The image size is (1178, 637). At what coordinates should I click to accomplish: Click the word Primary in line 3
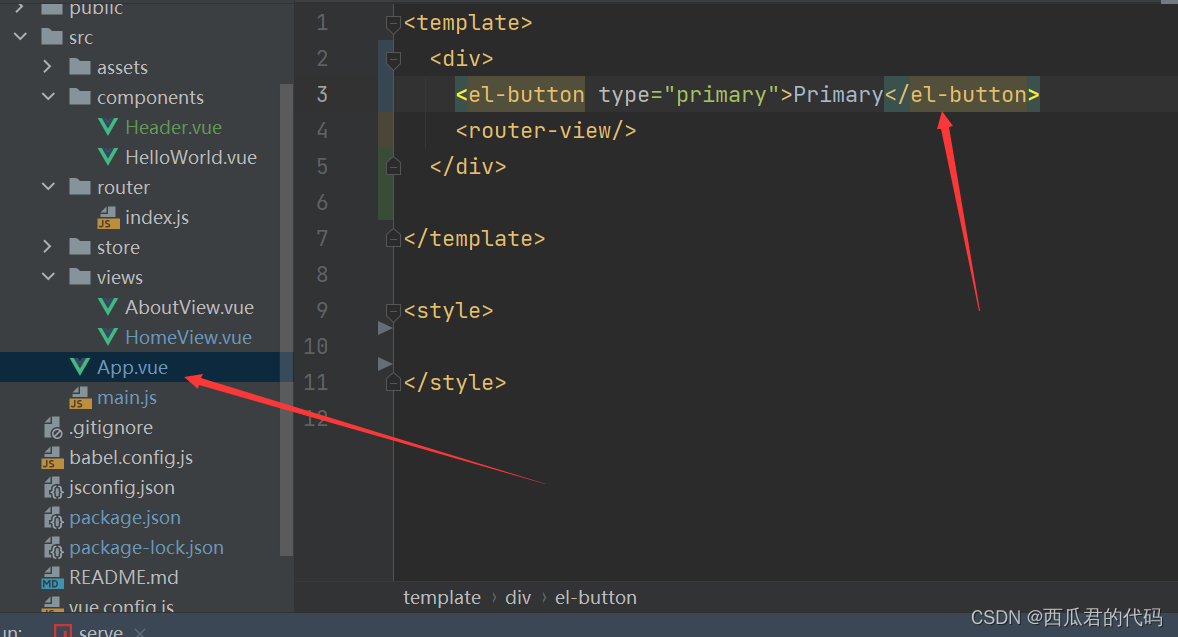838,95
